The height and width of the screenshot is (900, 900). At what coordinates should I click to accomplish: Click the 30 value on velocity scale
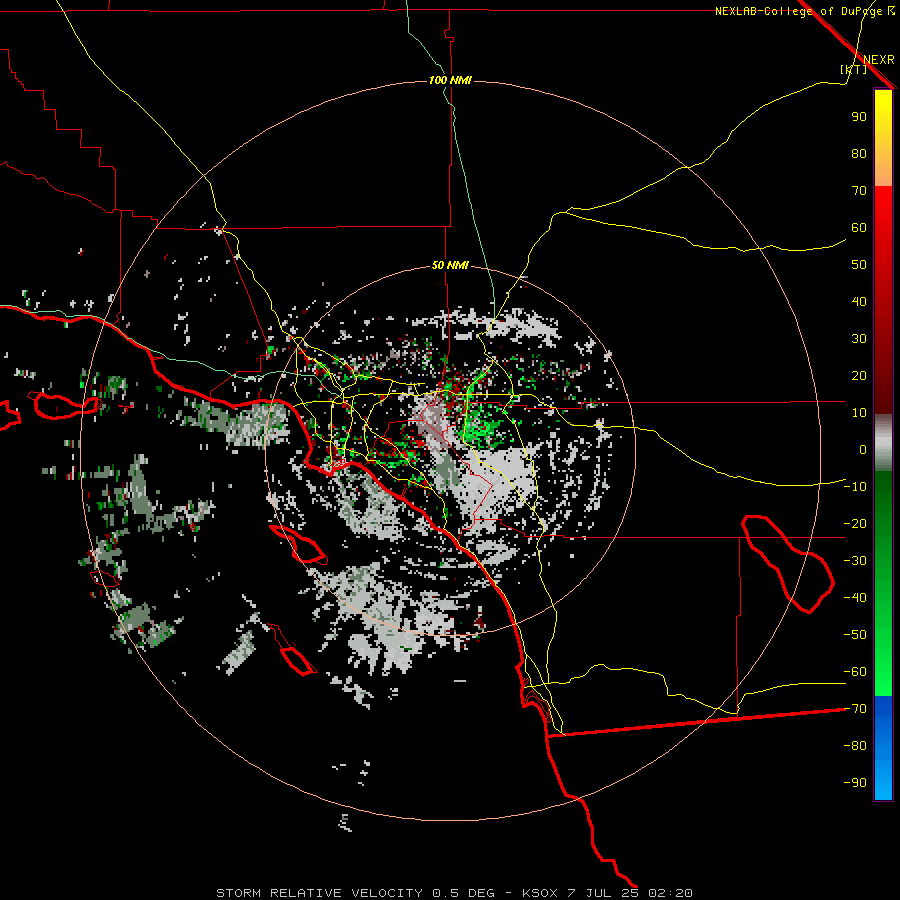(859, 339)
